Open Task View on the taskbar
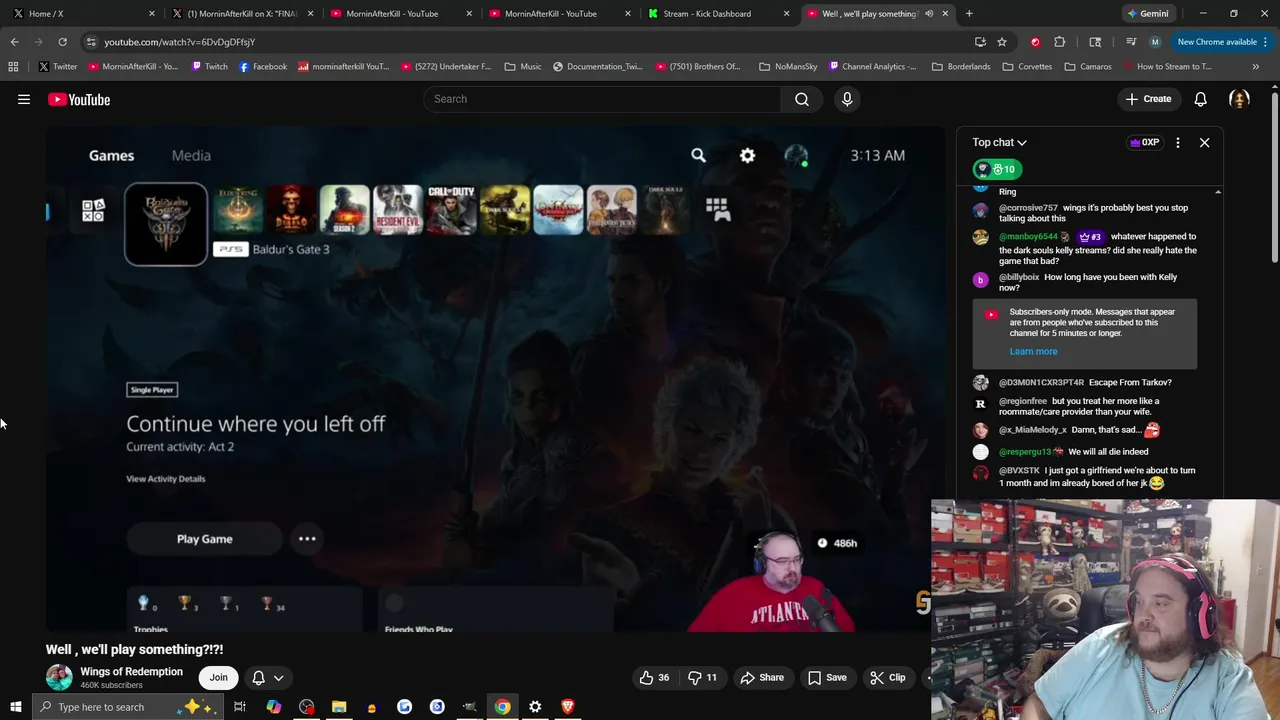This screenshot has height=720, width=1280. (x=240, y=707)
